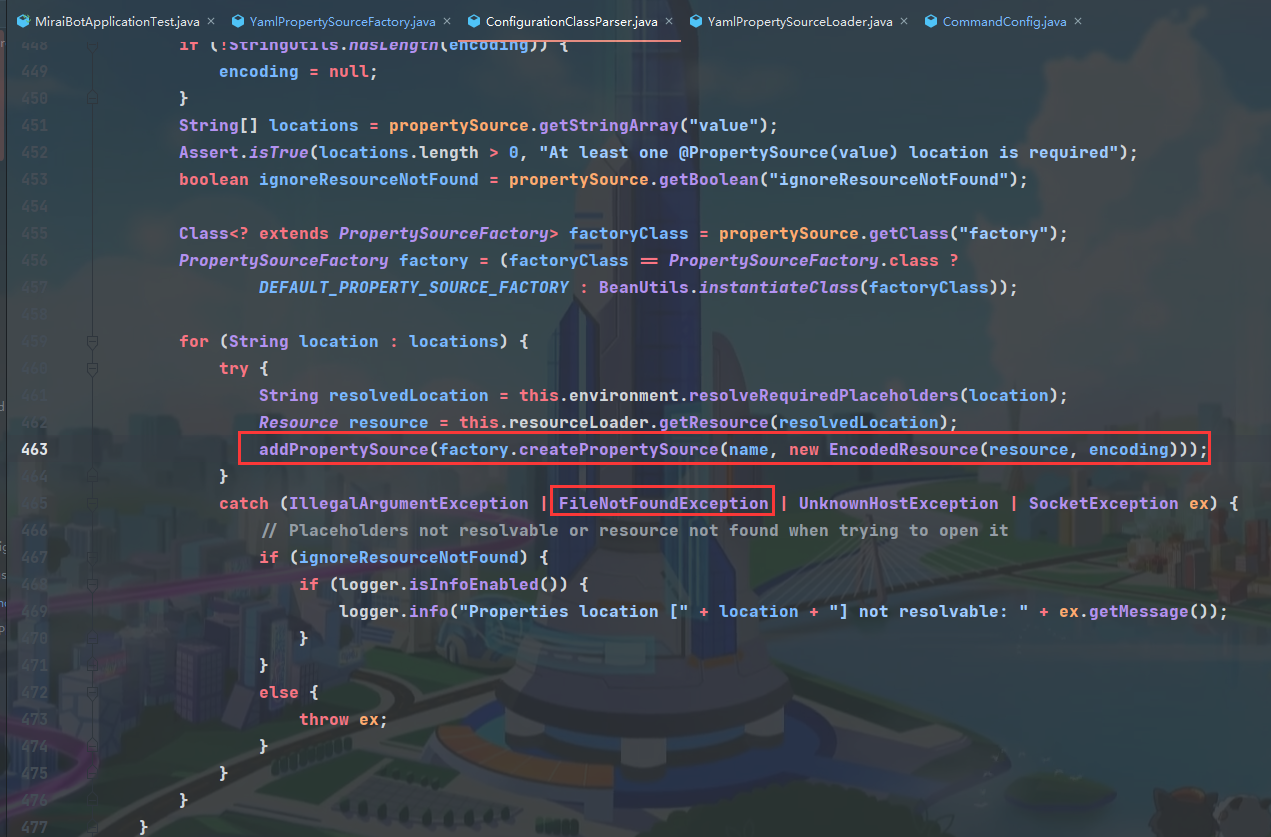Click the CommandConfig.java file icon

click(x=931, y=21)
